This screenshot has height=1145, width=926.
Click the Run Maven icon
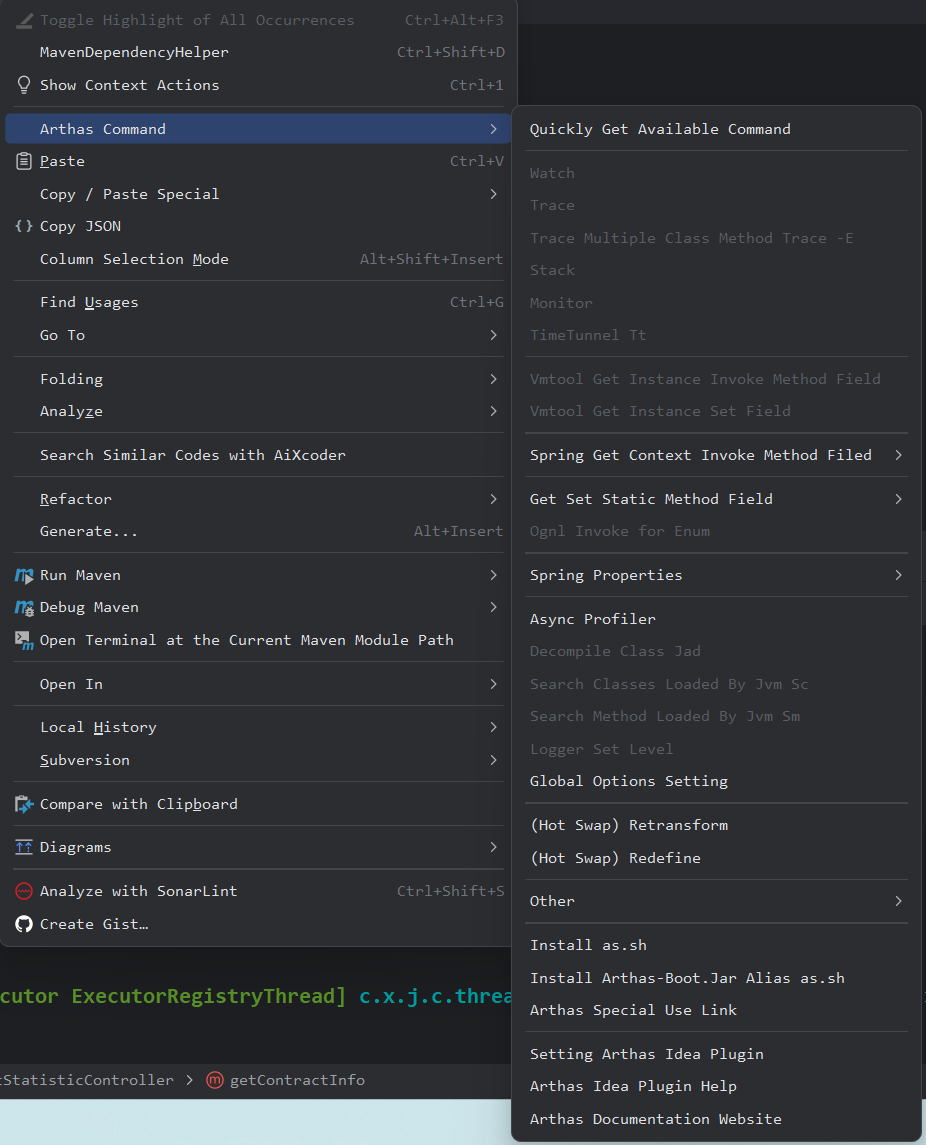(x=24, y=575)
